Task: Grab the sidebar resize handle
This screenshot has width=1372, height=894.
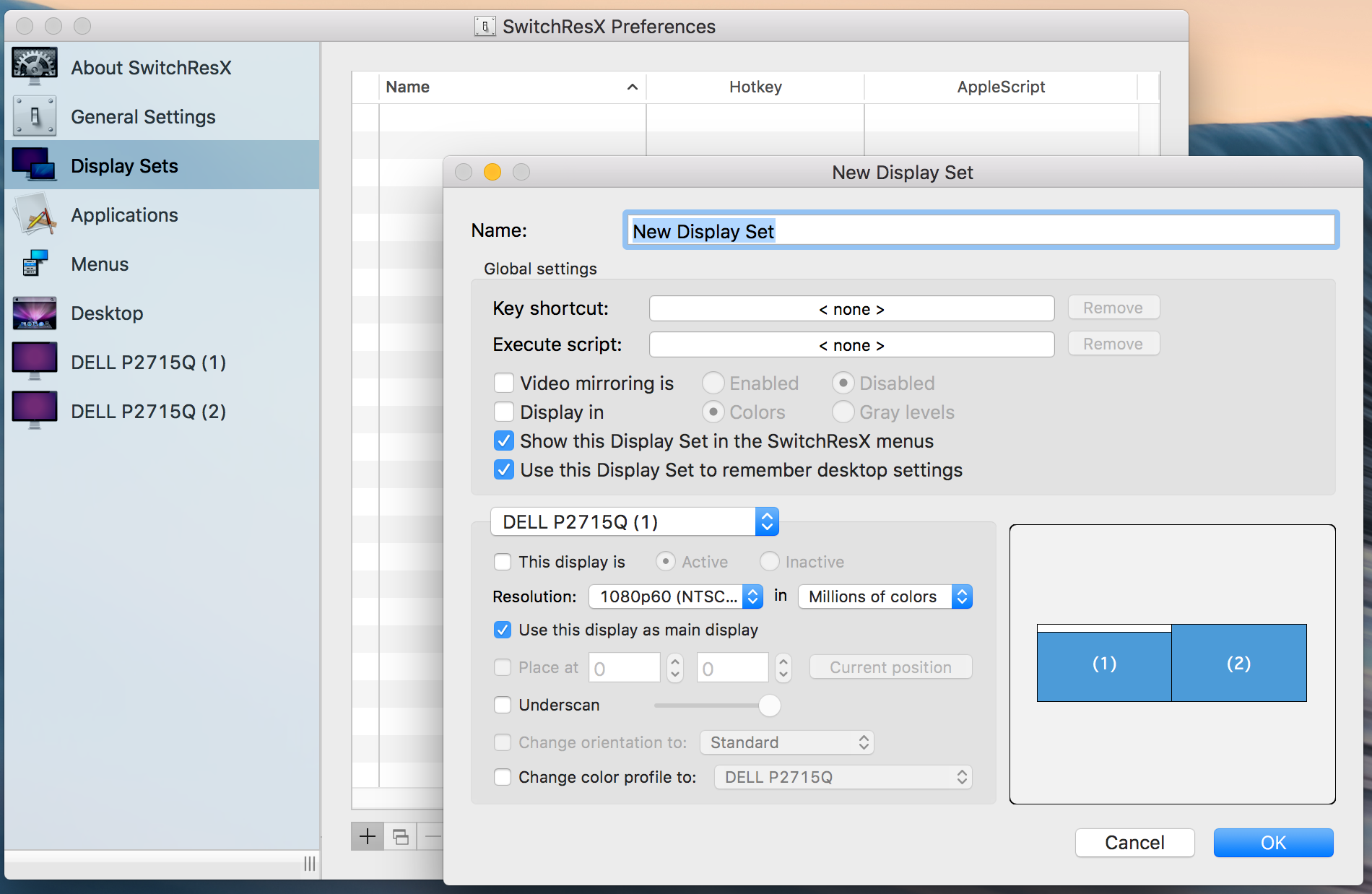Action: coord(310,864)
